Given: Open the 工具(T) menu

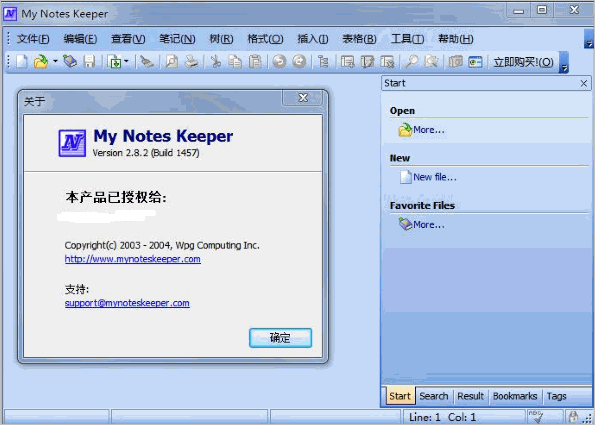Looking at the screenshot, I should (x=407, y=39).
